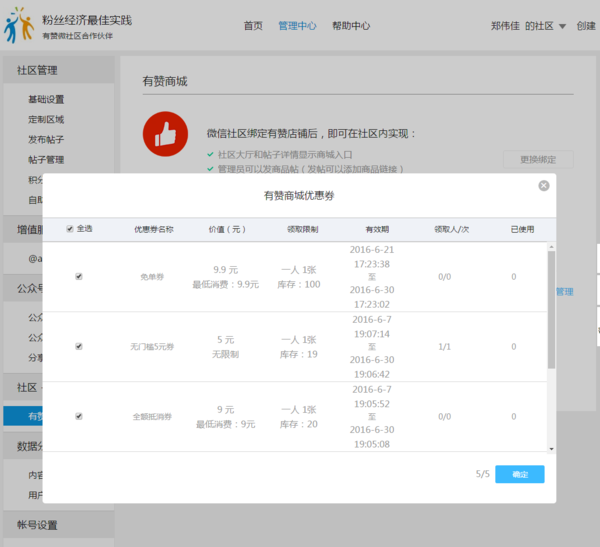This screenshot has width=600, height=547.
Task: Click the 创建 link in header
Action: pyautogui.click(x=586, y=26)
